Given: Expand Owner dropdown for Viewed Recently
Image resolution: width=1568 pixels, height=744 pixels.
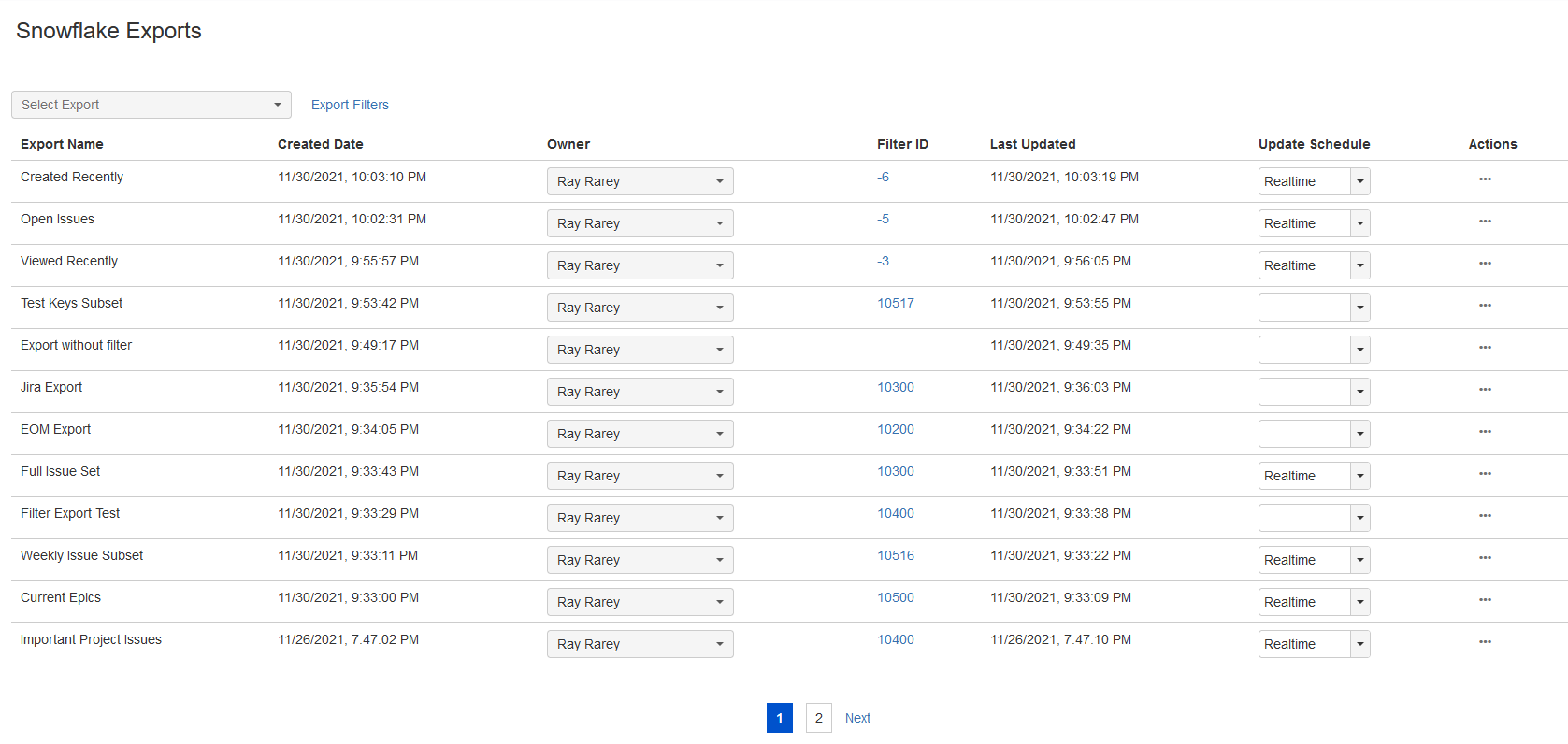Looking at the screenshot, I should [640, 265].
